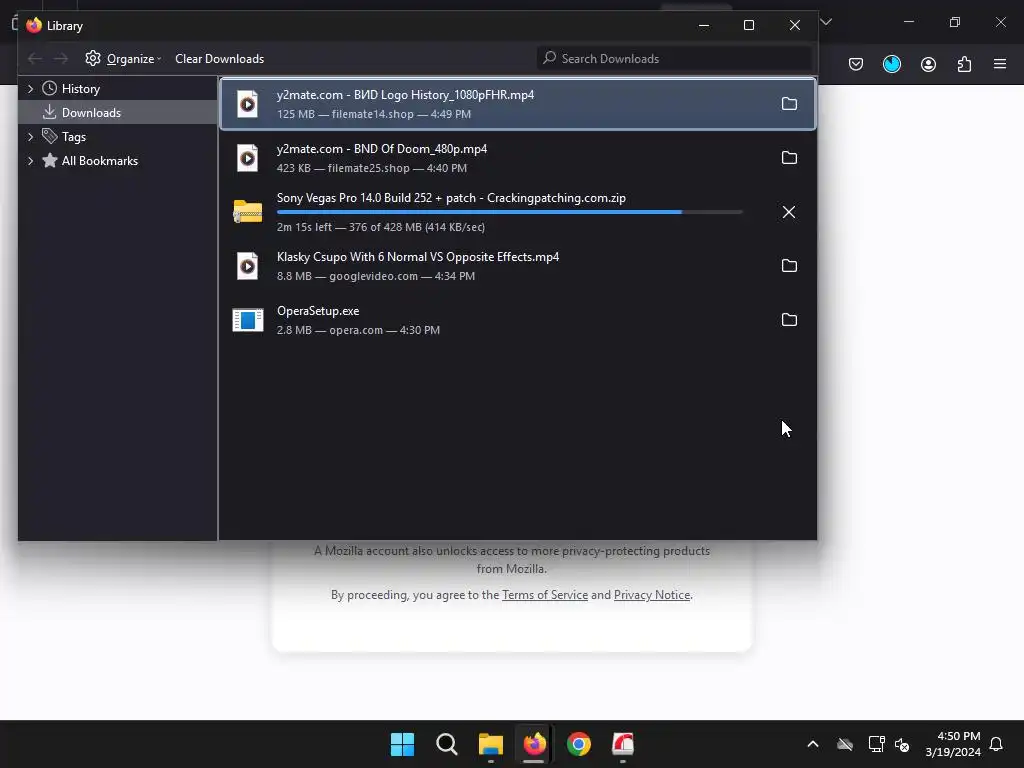Open folder for Klasky Csupo mp4
Viewport: 1024px width, 768px height.
tap(789, 266)
